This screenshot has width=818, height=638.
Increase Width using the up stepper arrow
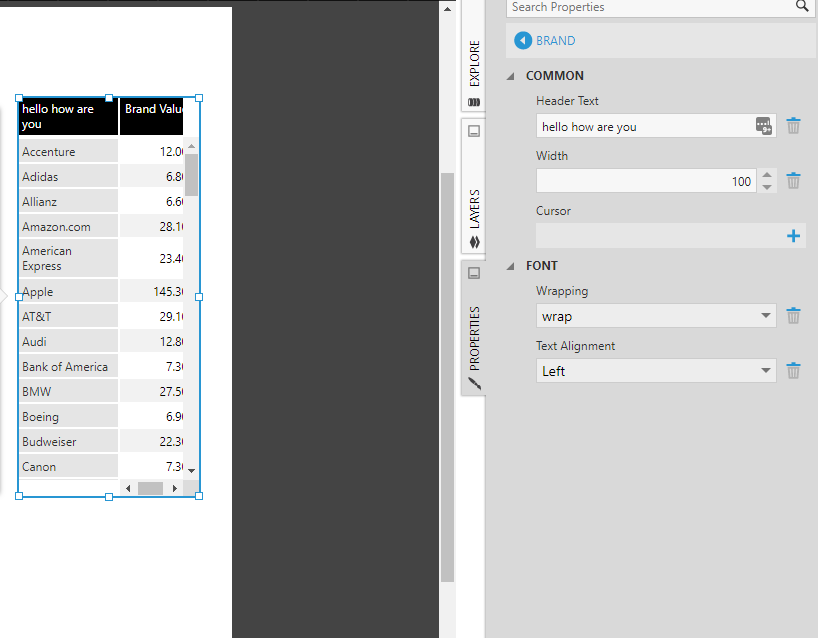tap(766, 175)
